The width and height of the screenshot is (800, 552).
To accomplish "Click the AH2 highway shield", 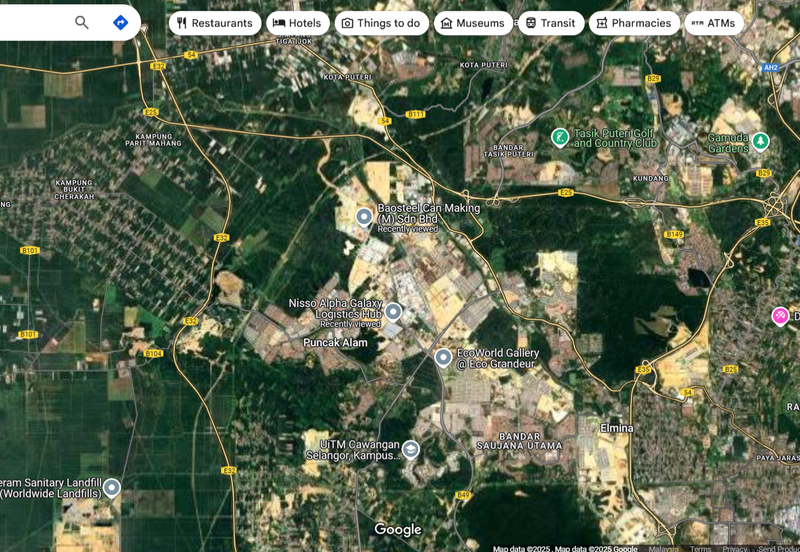I will tap(770, 67).
